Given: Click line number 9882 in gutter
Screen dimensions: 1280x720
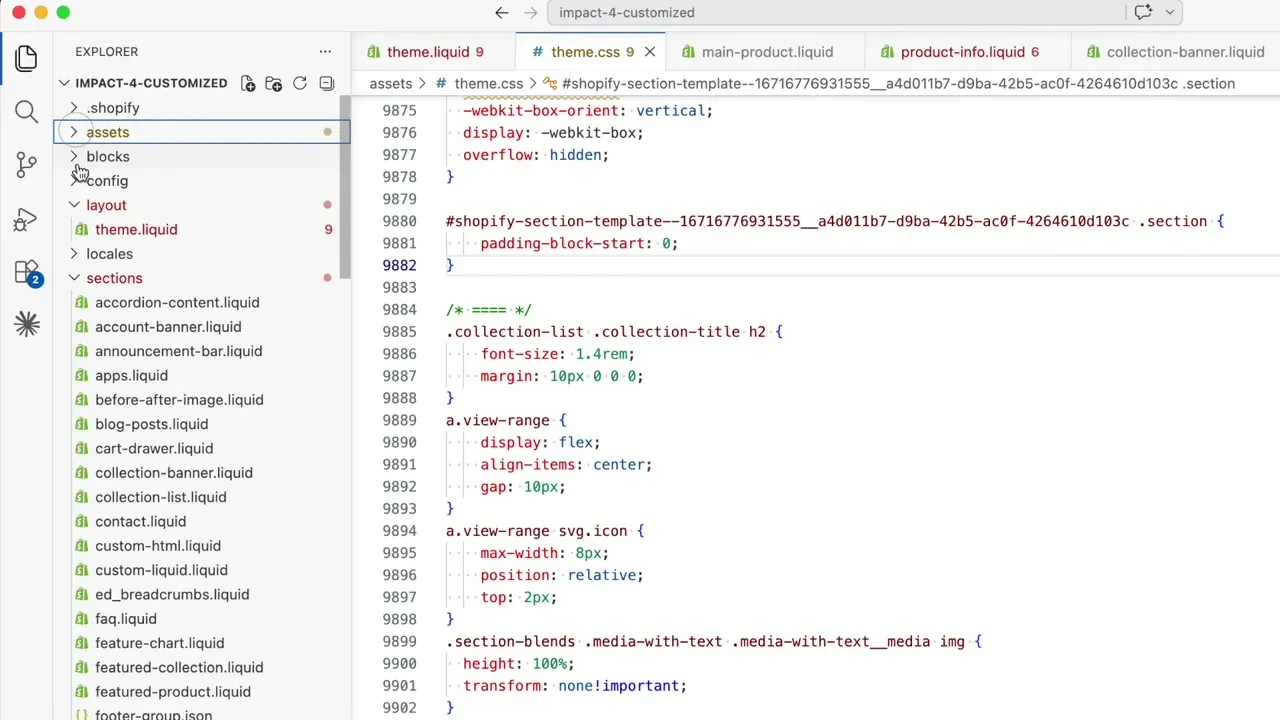Looking at the screenshot, I should tap(399, 265).
